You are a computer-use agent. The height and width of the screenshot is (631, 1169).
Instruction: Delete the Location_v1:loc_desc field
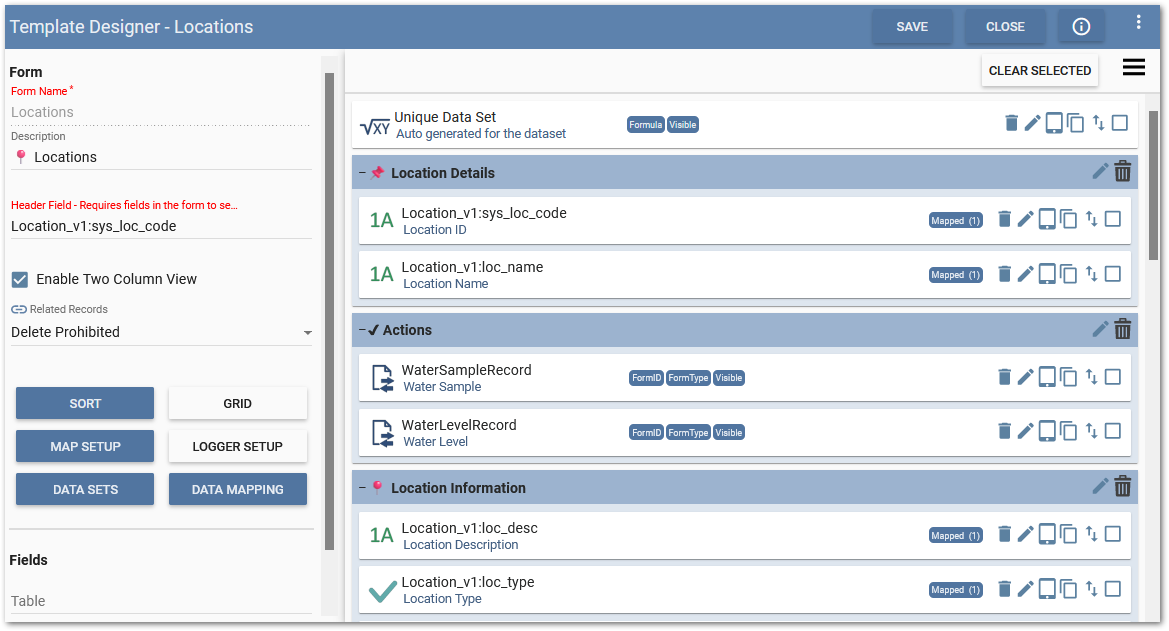click(1005, 534)
